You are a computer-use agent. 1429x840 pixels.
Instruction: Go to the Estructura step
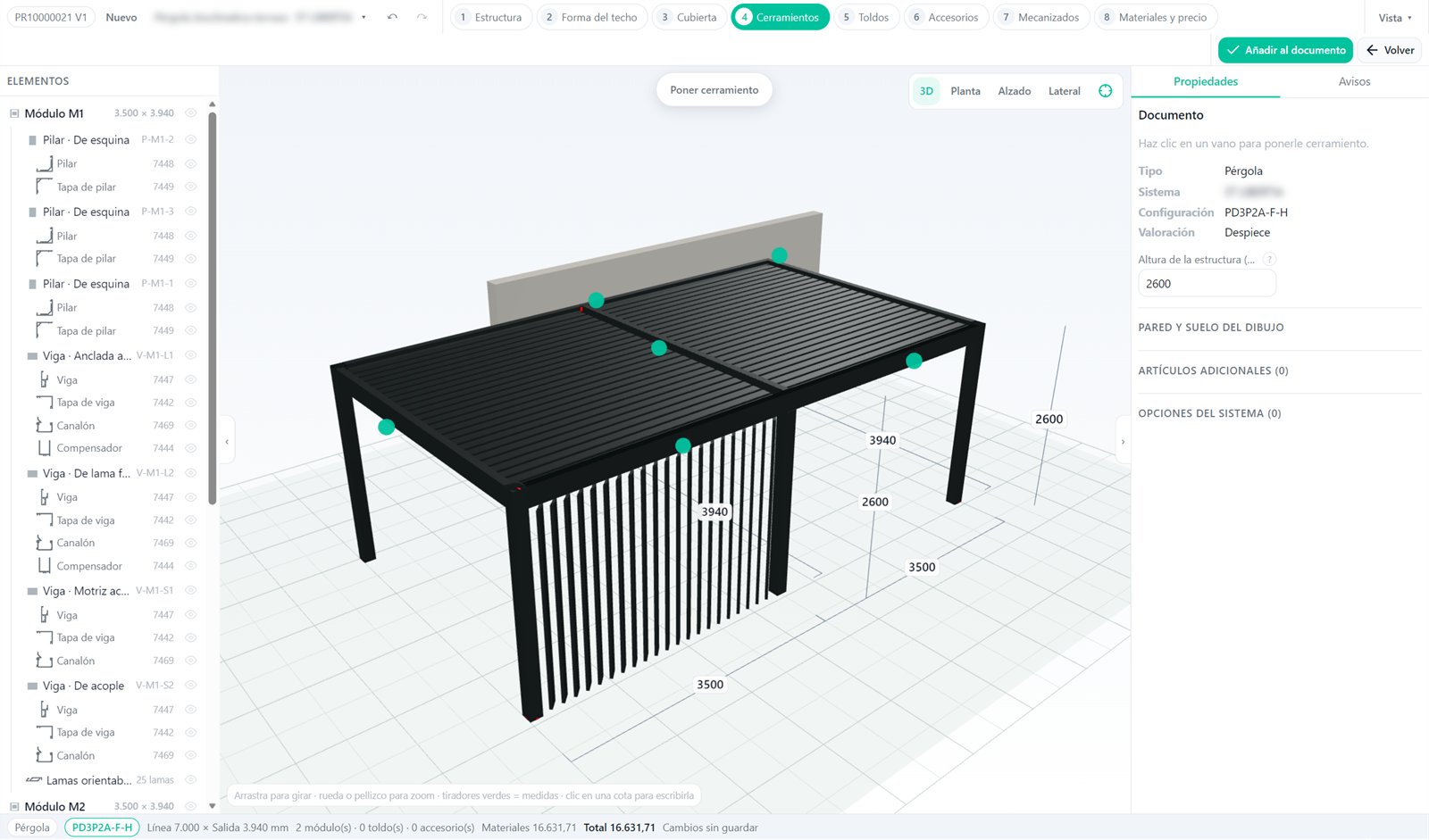click(490, 17)
